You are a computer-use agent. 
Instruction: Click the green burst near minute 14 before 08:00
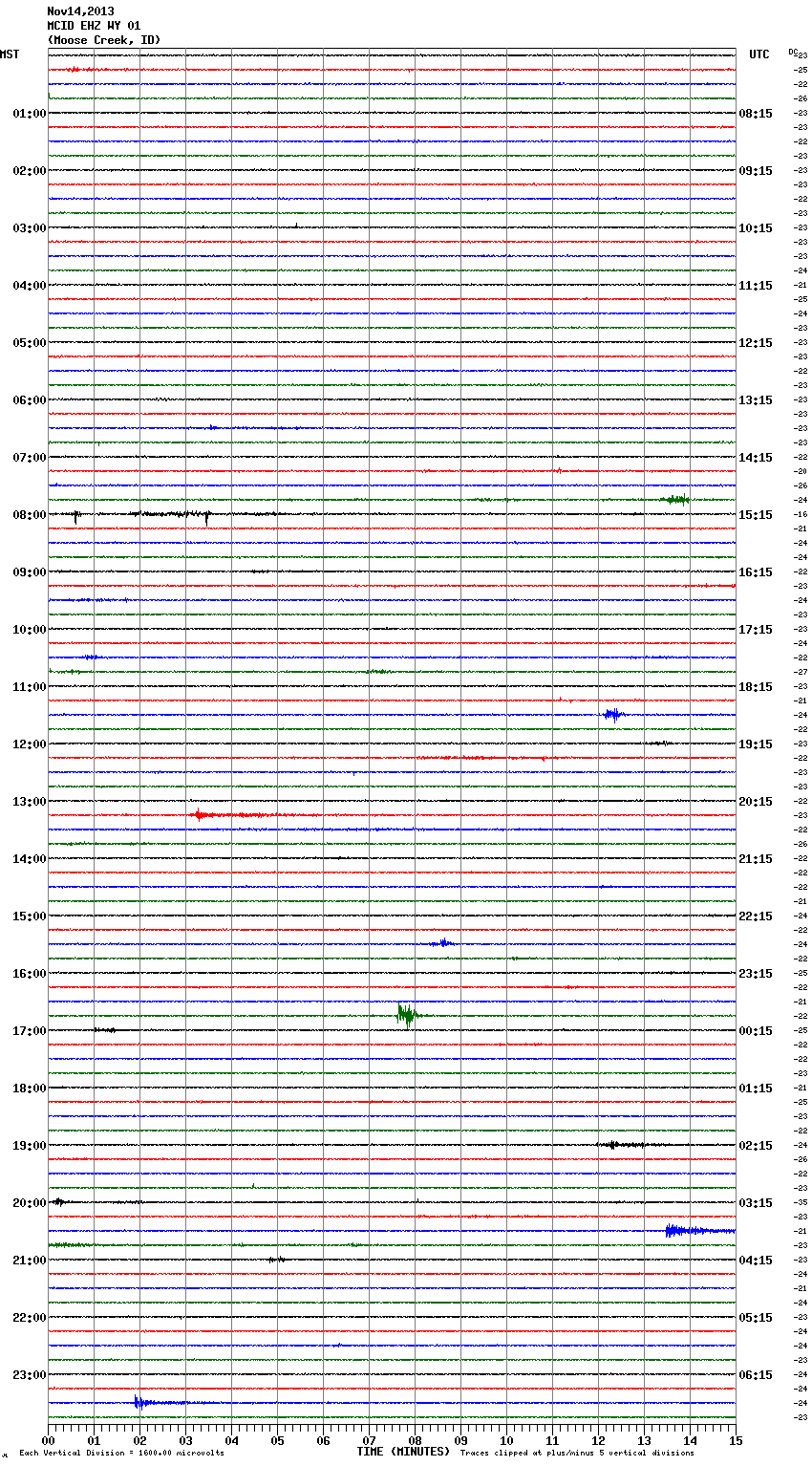coord(677,499)
